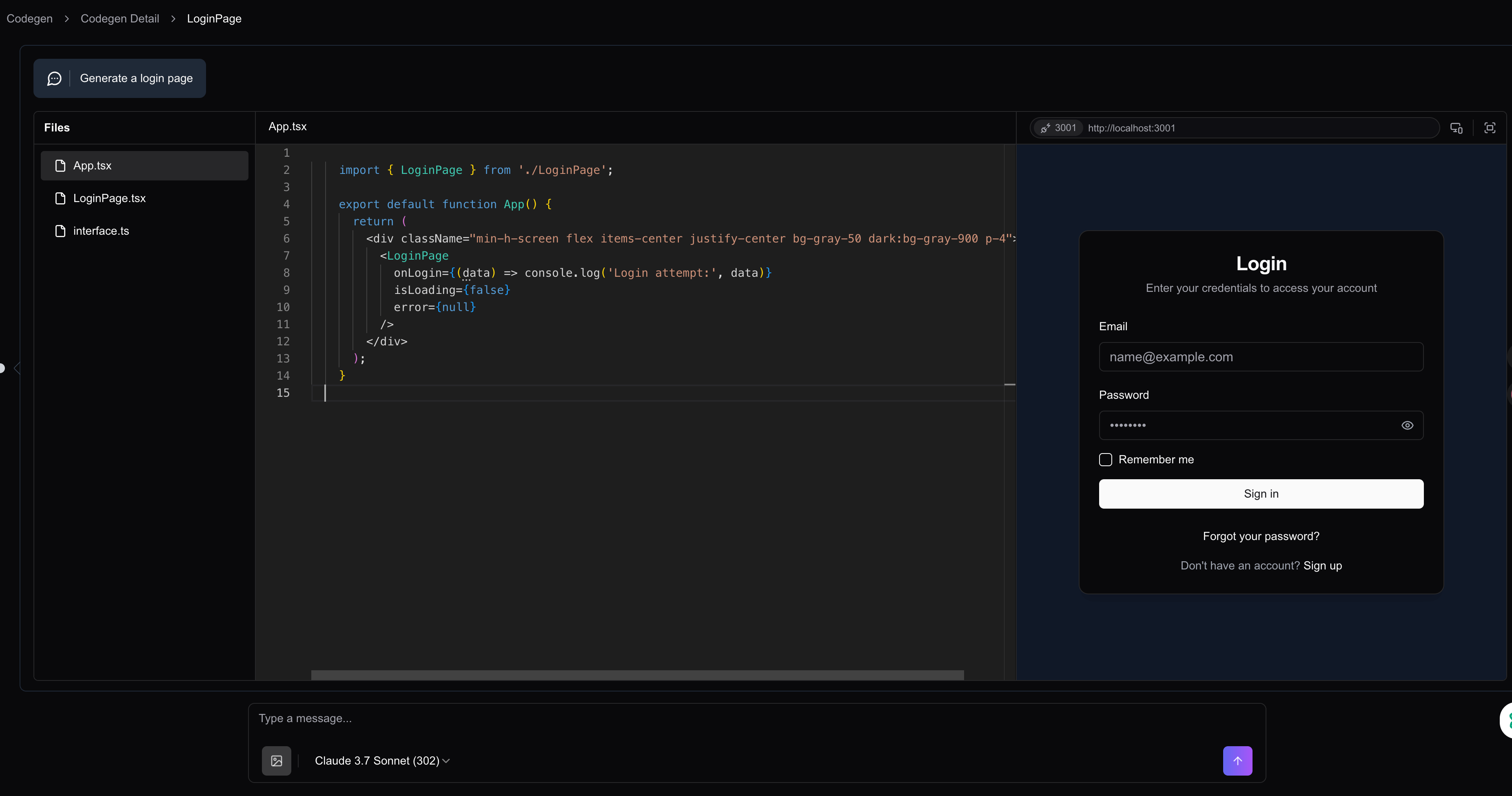Click the App.tsx file icon

click(x=60, y=166)
